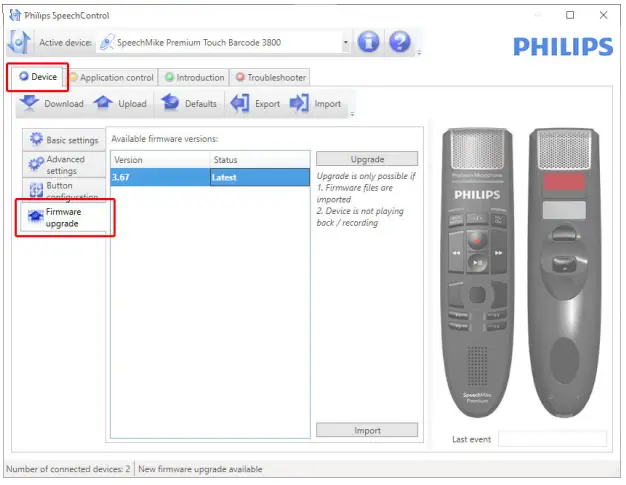
Task: Click the front-view SpeechMike device image
Action: point(477,273)
